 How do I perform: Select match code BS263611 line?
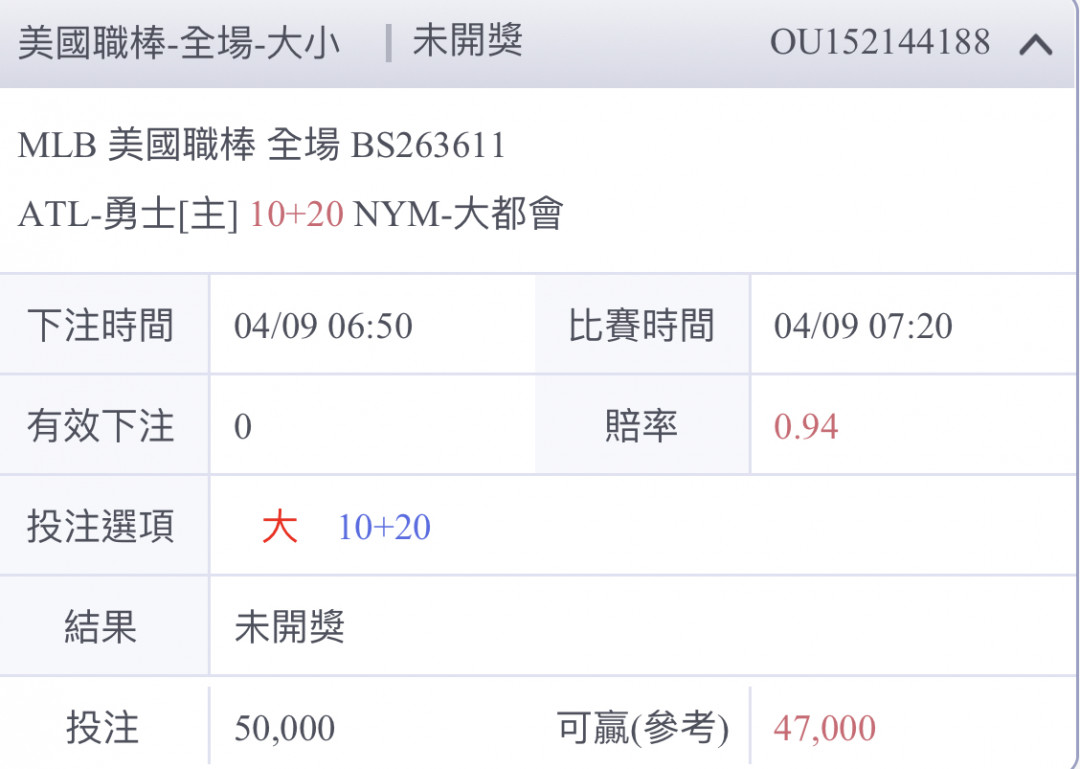click(262, 145)
